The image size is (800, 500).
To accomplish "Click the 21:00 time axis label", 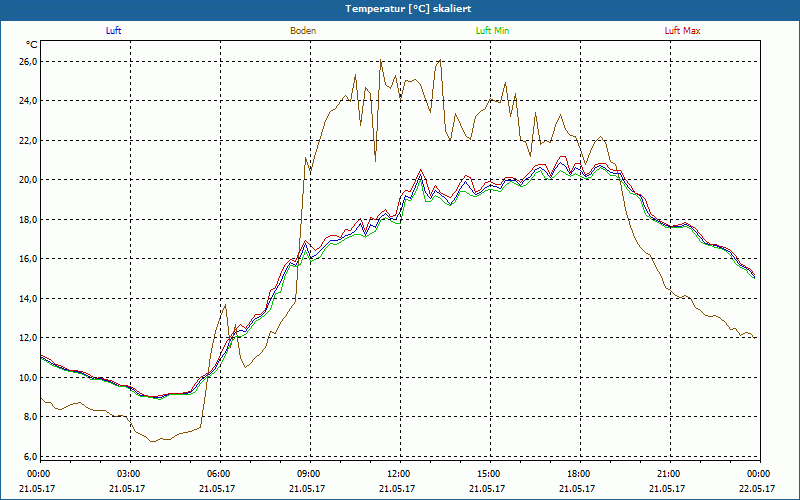I will coord(670,474).
